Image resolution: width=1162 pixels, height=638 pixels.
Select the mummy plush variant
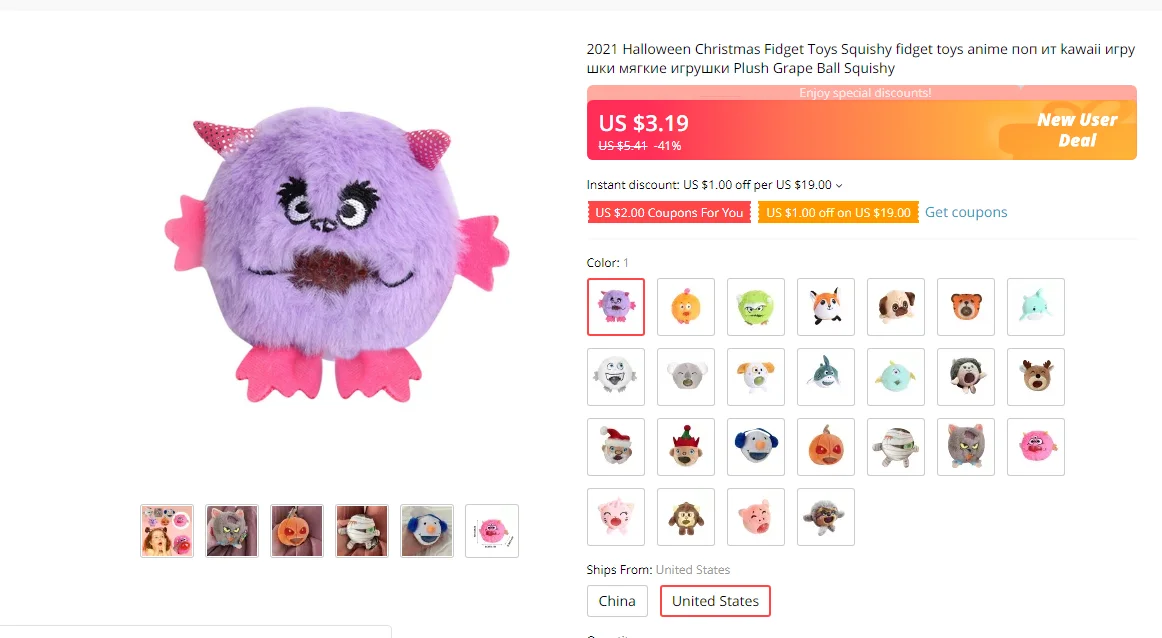[x=896, y=447]
